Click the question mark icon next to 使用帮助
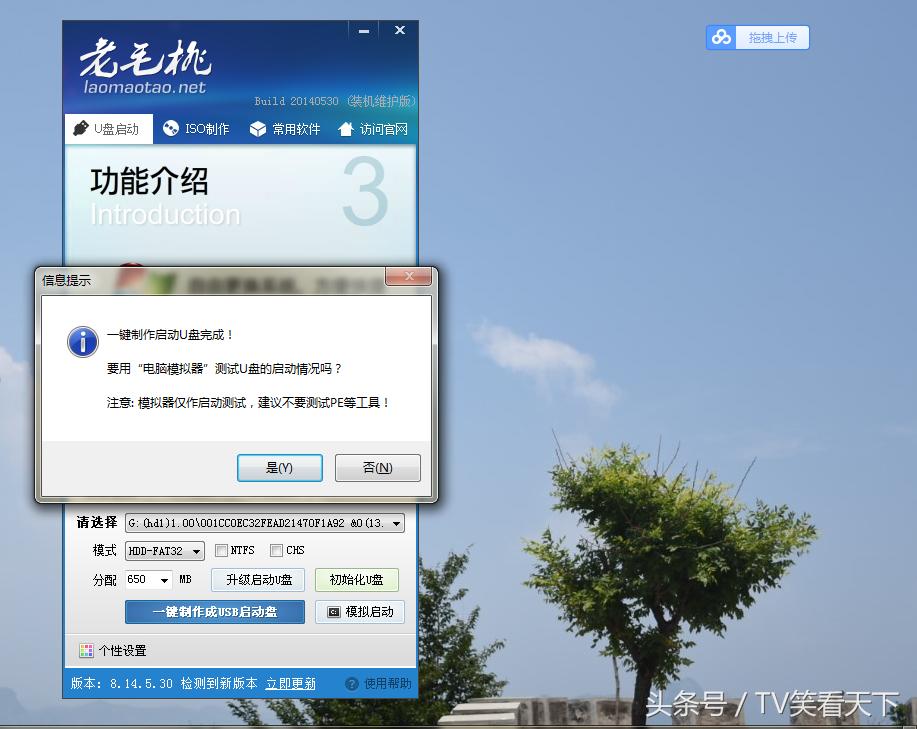917x729 pixels. pos(351,684)
